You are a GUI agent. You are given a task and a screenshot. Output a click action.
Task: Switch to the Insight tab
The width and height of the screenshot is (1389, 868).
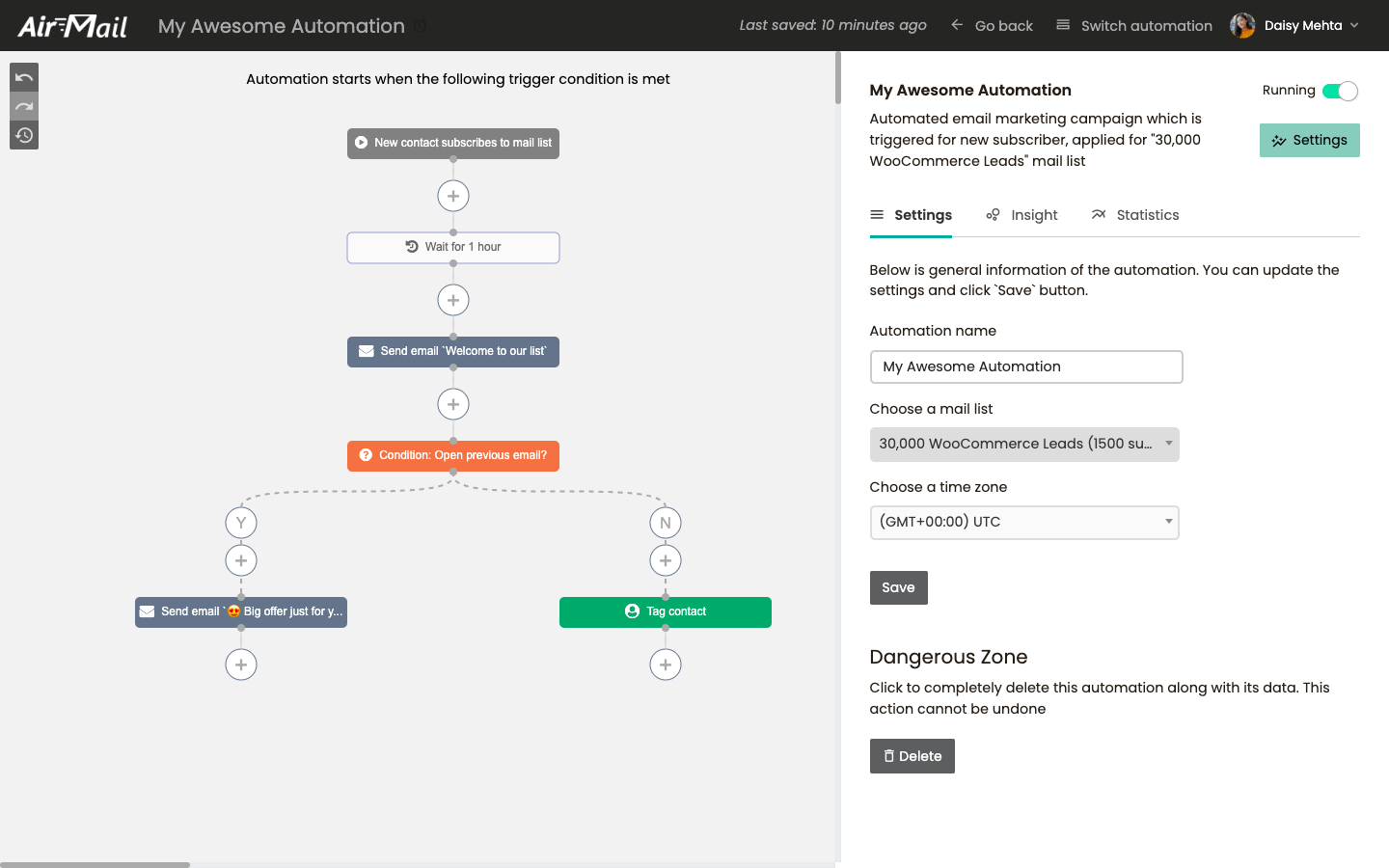pyautogui.click(x=1021, y=215)
